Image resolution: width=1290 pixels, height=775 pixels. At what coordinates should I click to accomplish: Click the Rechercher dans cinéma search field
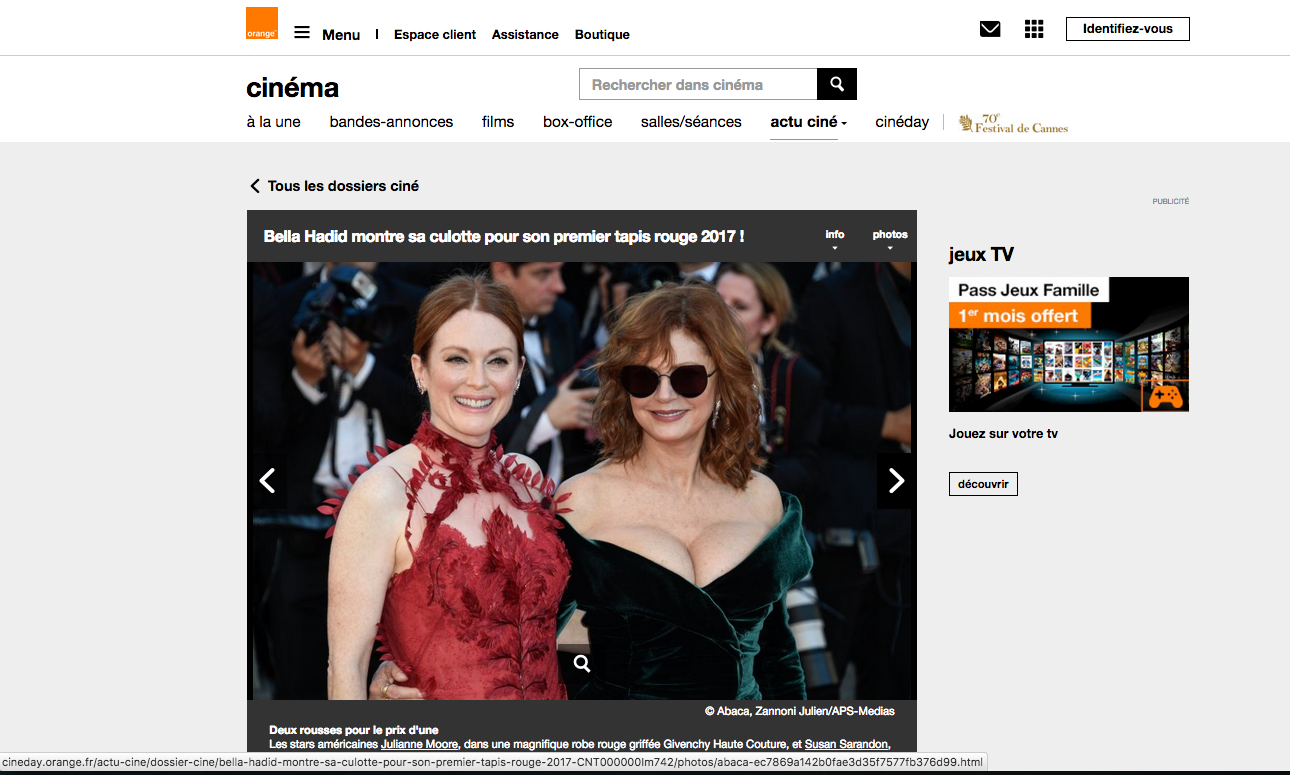(698, 85)
